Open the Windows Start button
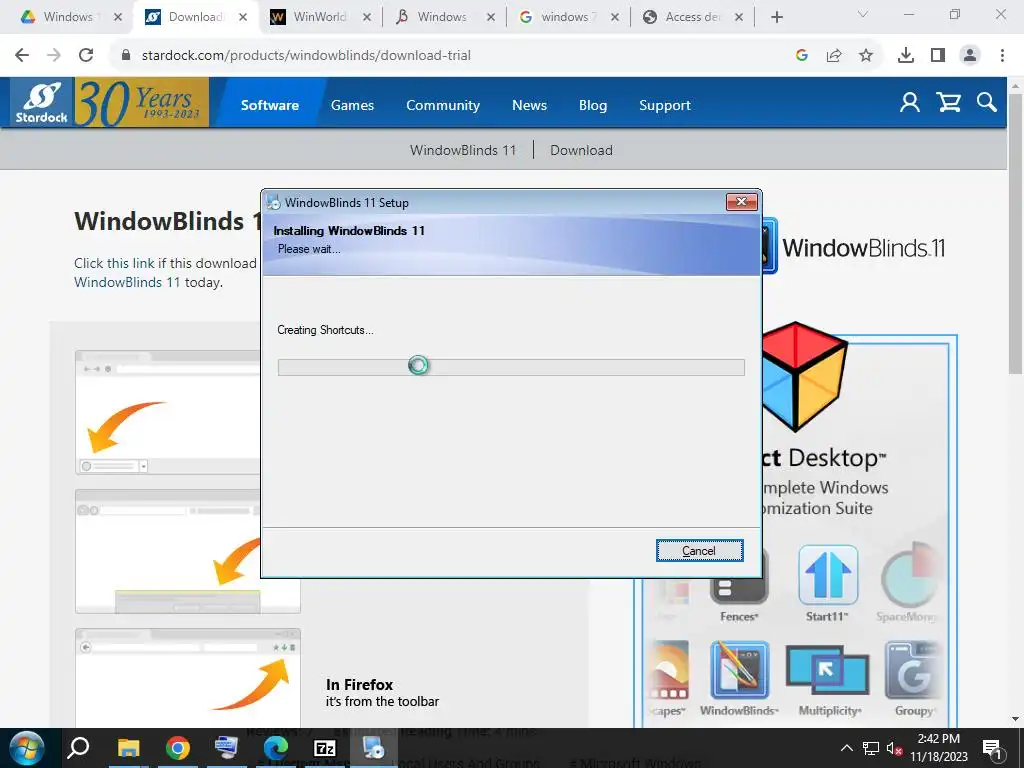Image resolution: width=1024 pixels, height=768 pixels. pos(27,748)
